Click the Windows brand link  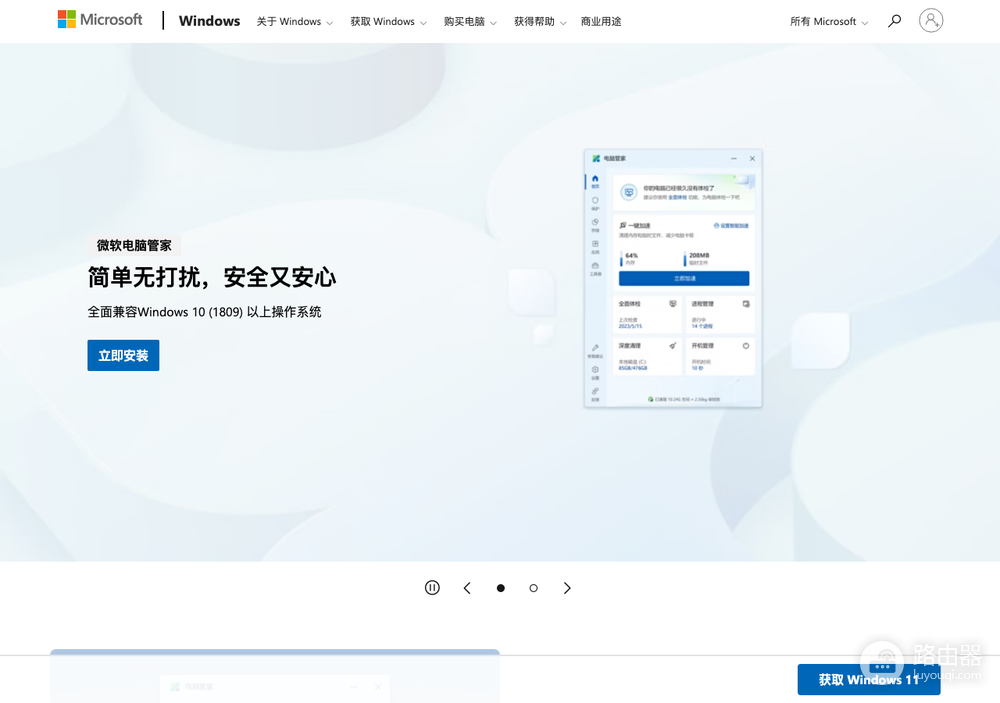click(x=209, y=21)
